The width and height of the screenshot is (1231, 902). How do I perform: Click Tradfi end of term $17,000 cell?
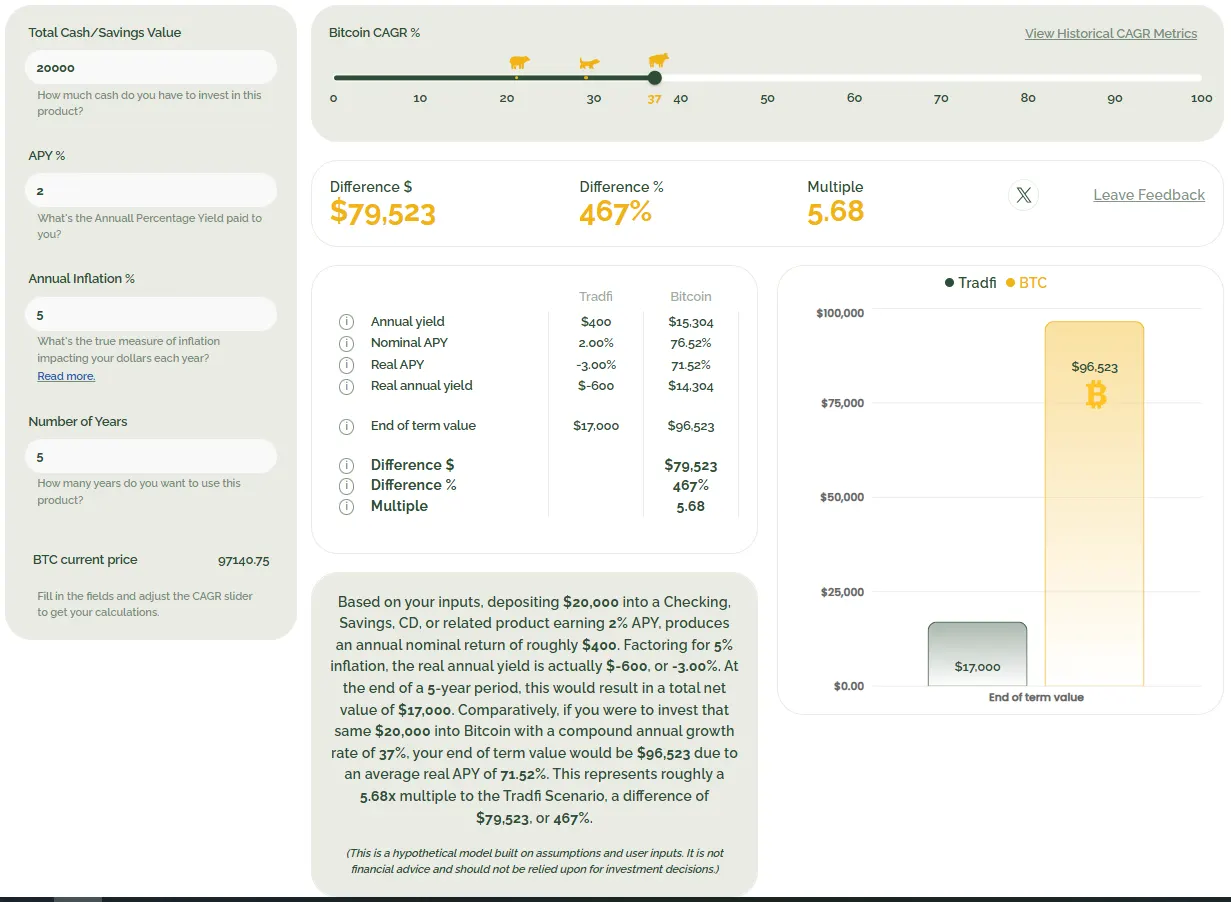[x=596, y=426]
